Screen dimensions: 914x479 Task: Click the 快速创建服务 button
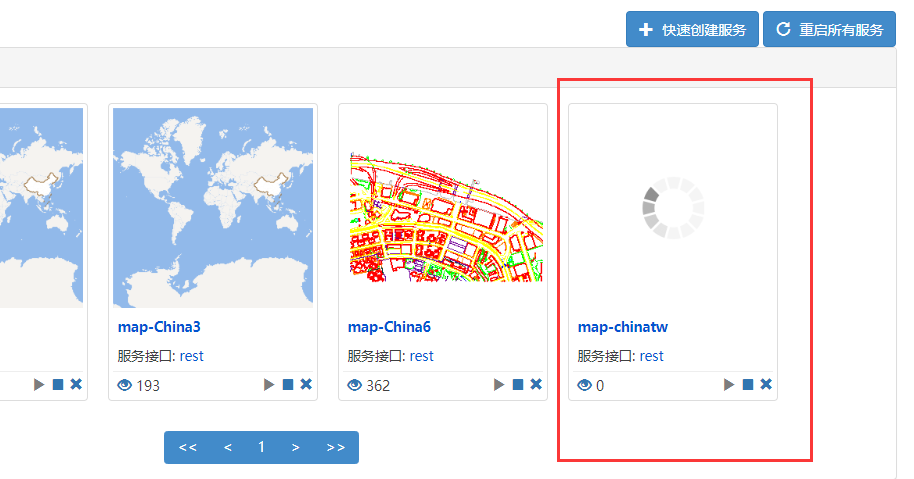pyautogui.click(x=692, y=29)
